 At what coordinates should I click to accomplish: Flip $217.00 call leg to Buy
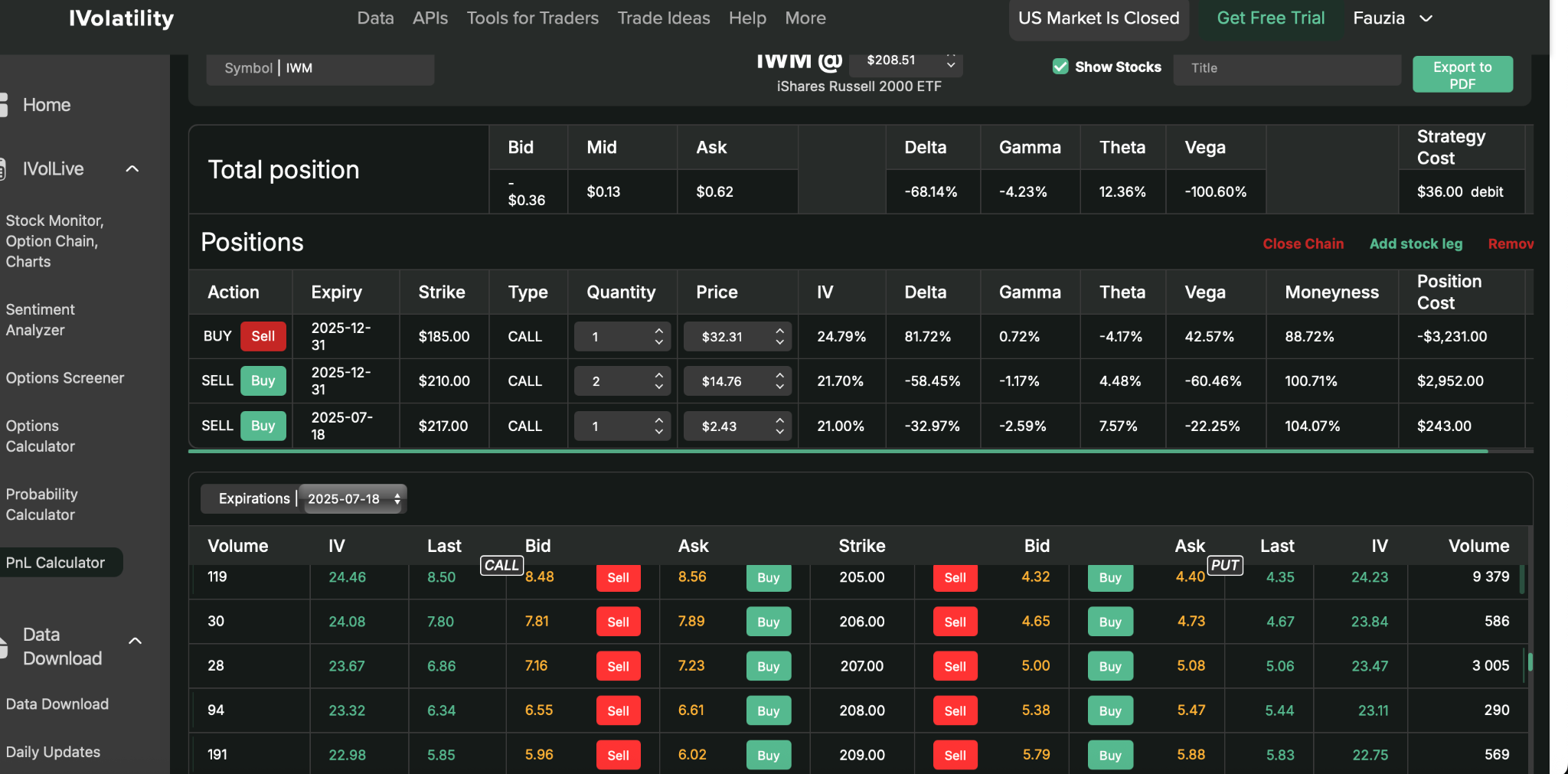[x=263, y=426]
